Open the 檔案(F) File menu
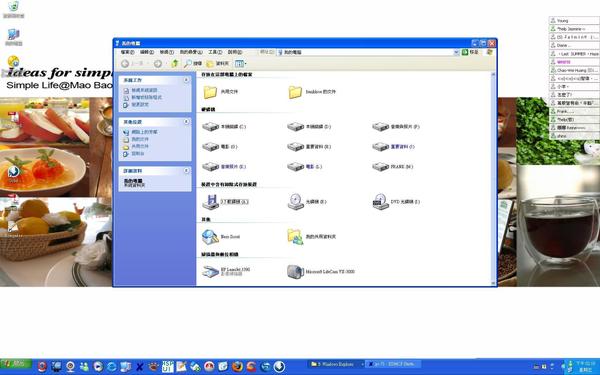The width and height of the screenshot is (600, 375). (127, 52)
